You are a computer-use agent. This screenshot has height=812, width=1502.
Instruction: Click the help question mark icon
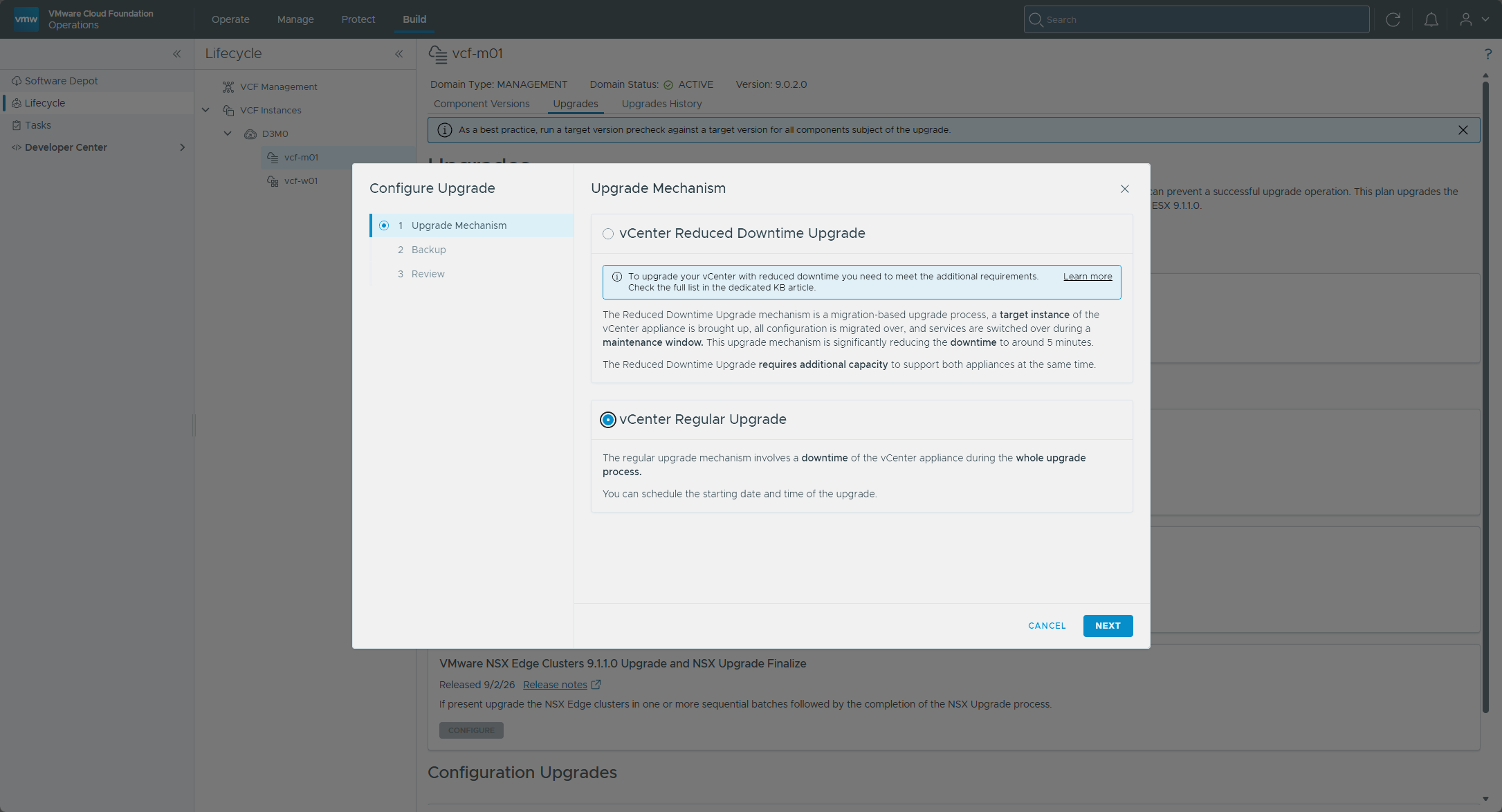[1487, 54]
